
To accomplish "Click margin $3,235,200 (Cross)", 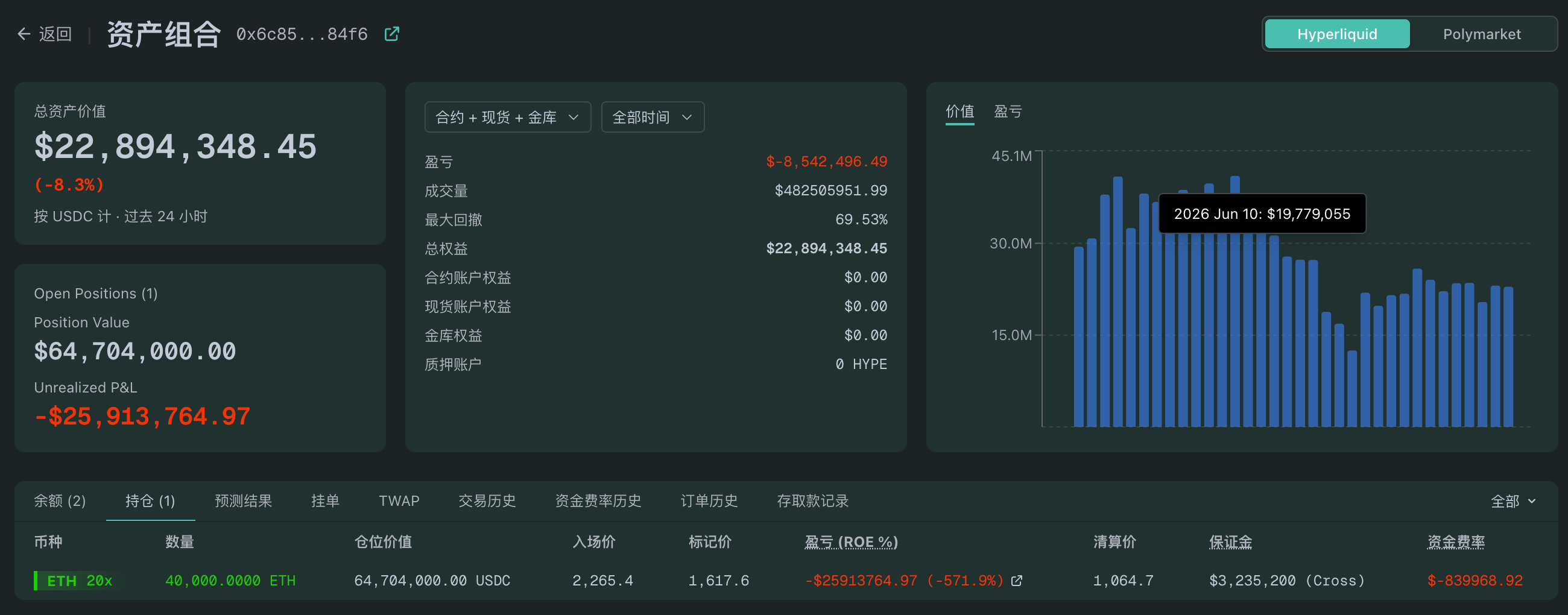I will coord(1287,581).
